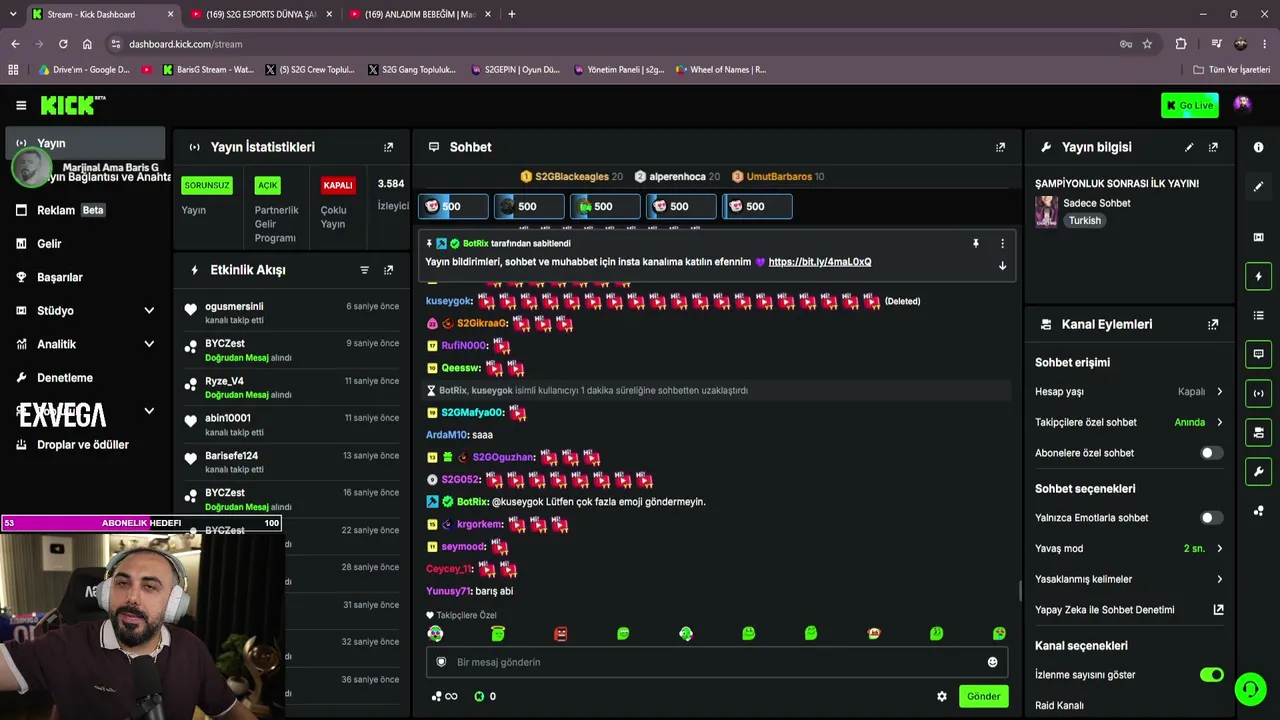1280x720 pixels.
Task: Toggle Abonelere özel sohbet switch
Action: tap(1211, 453)
